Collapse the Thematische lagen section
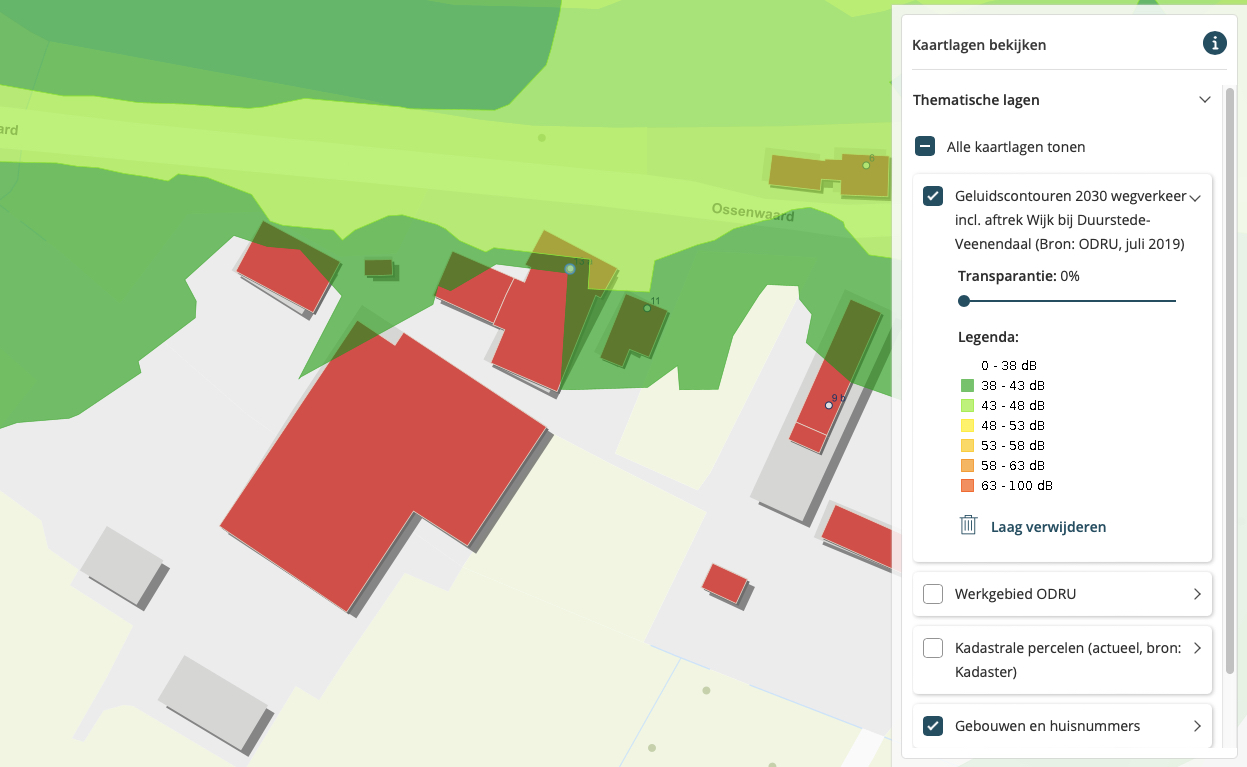This screenshot has width=1247, height=767. tap(1205, 100)
